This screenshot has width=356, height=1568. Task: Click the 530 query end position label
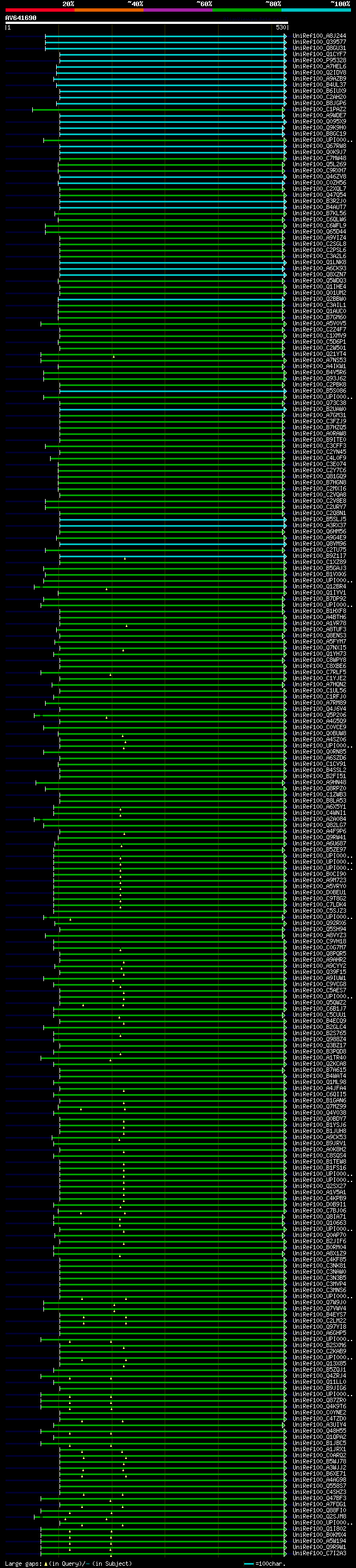(x=280, y=27)
